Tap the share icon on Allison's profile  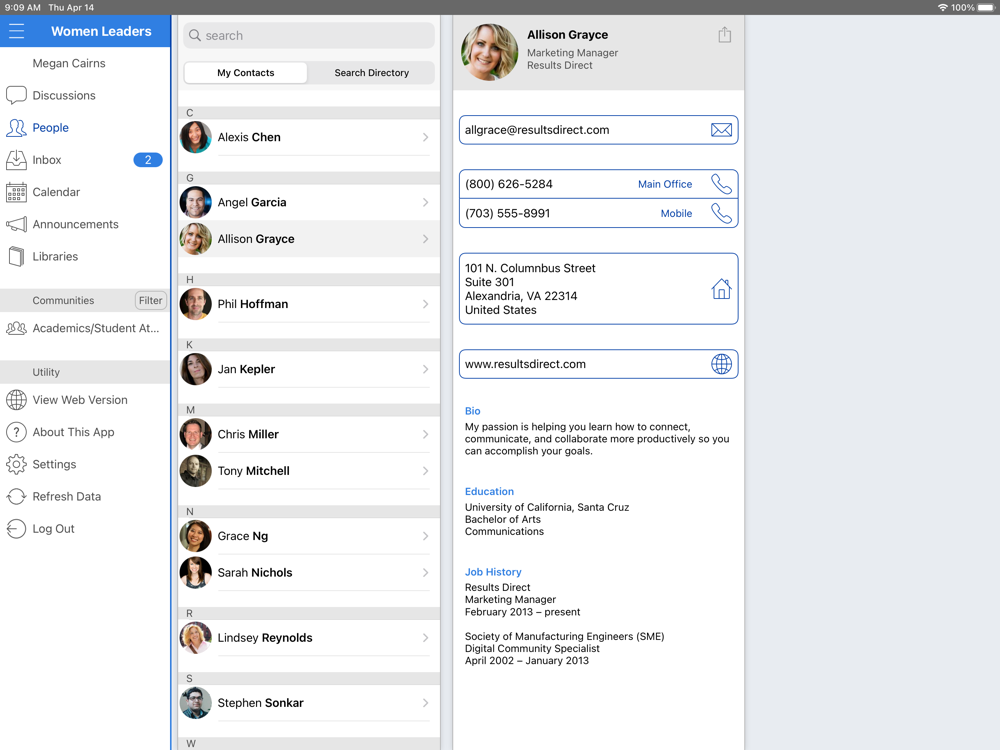725,35
